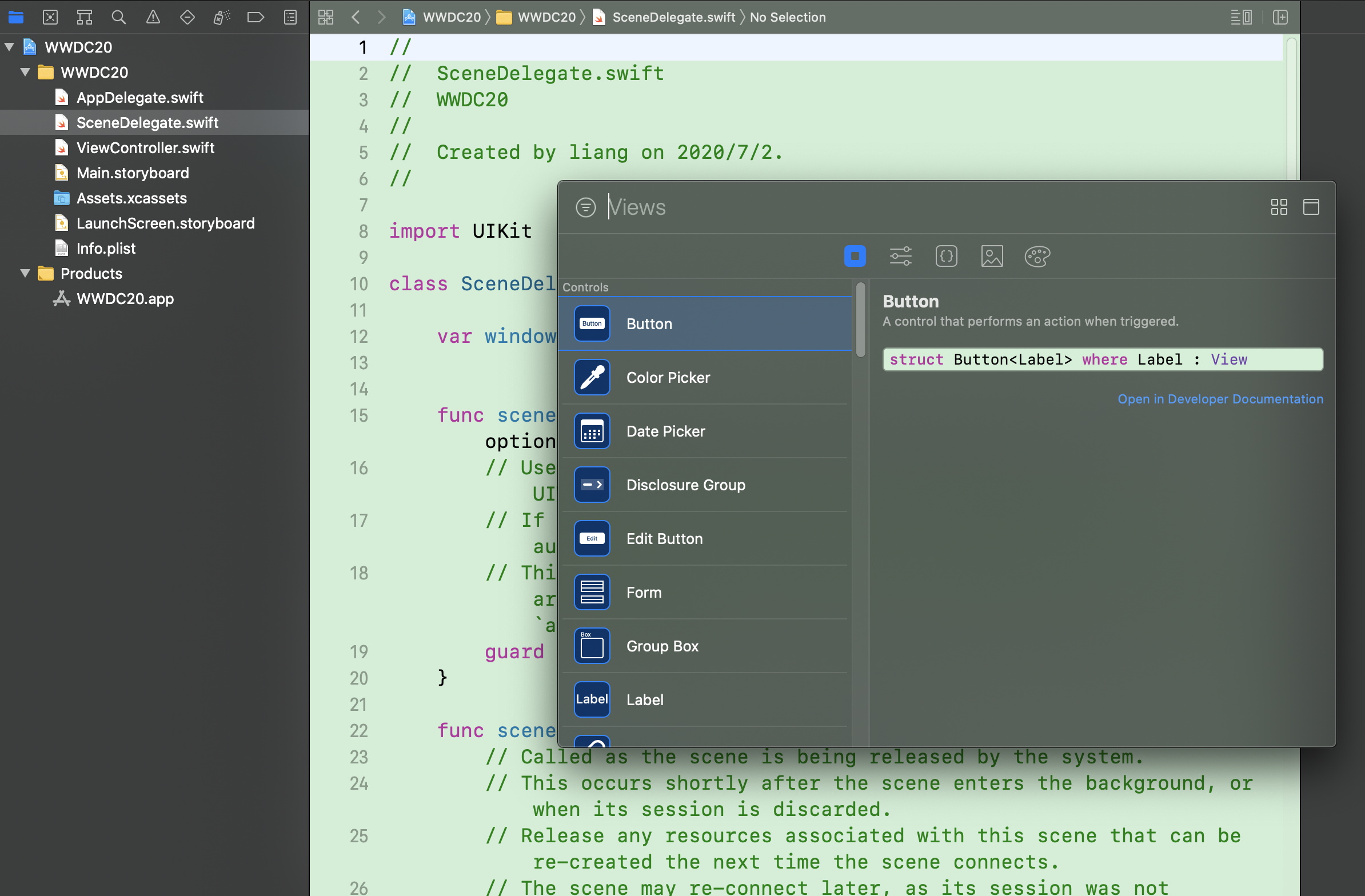Toggle library details panel view
This screenshot has height=896, width=1365.
pos(1311,207)
